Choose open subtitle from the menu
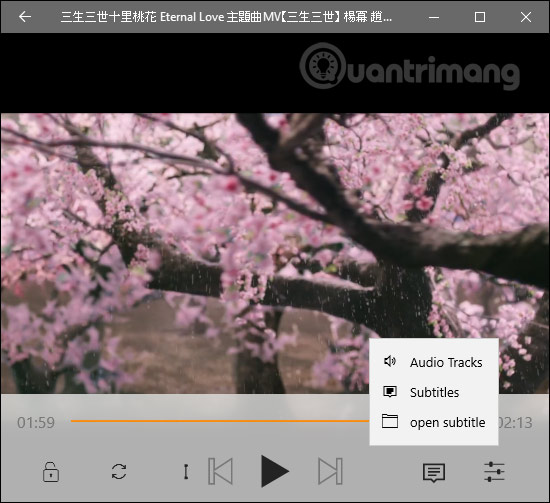 [x=434, y=422]
